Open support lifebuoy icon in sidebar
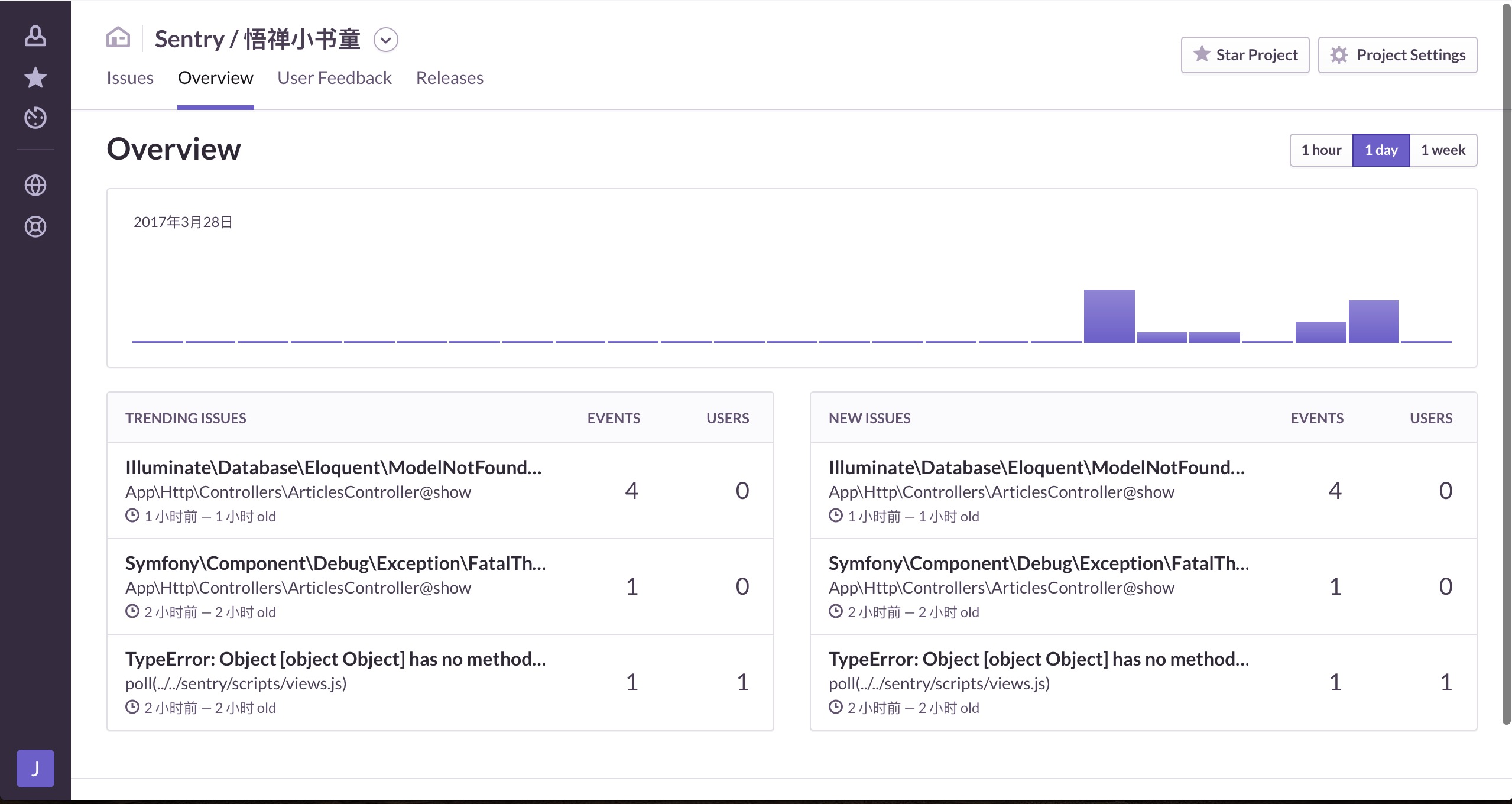 pyautogui.click(x=35, y=226)
